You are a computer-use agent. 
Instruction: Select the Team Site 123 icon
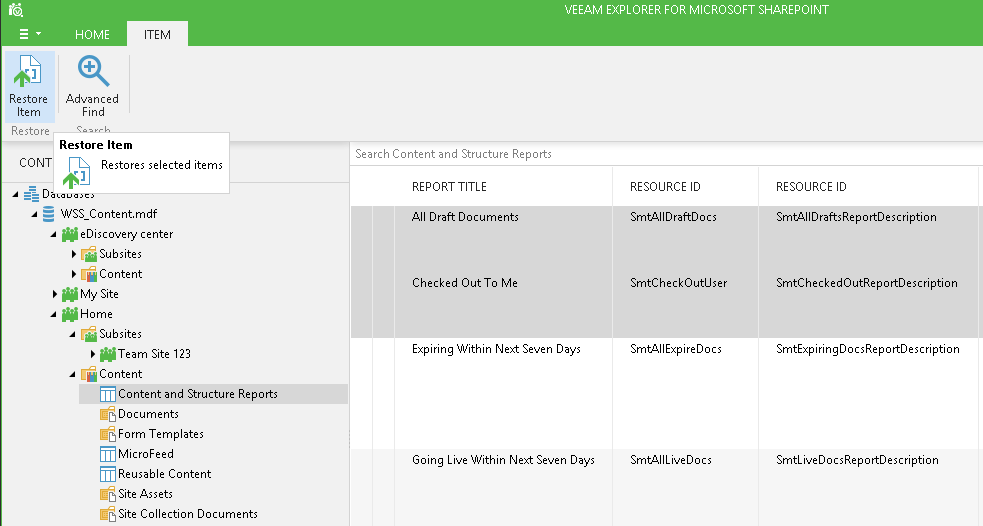pos(108,354)
